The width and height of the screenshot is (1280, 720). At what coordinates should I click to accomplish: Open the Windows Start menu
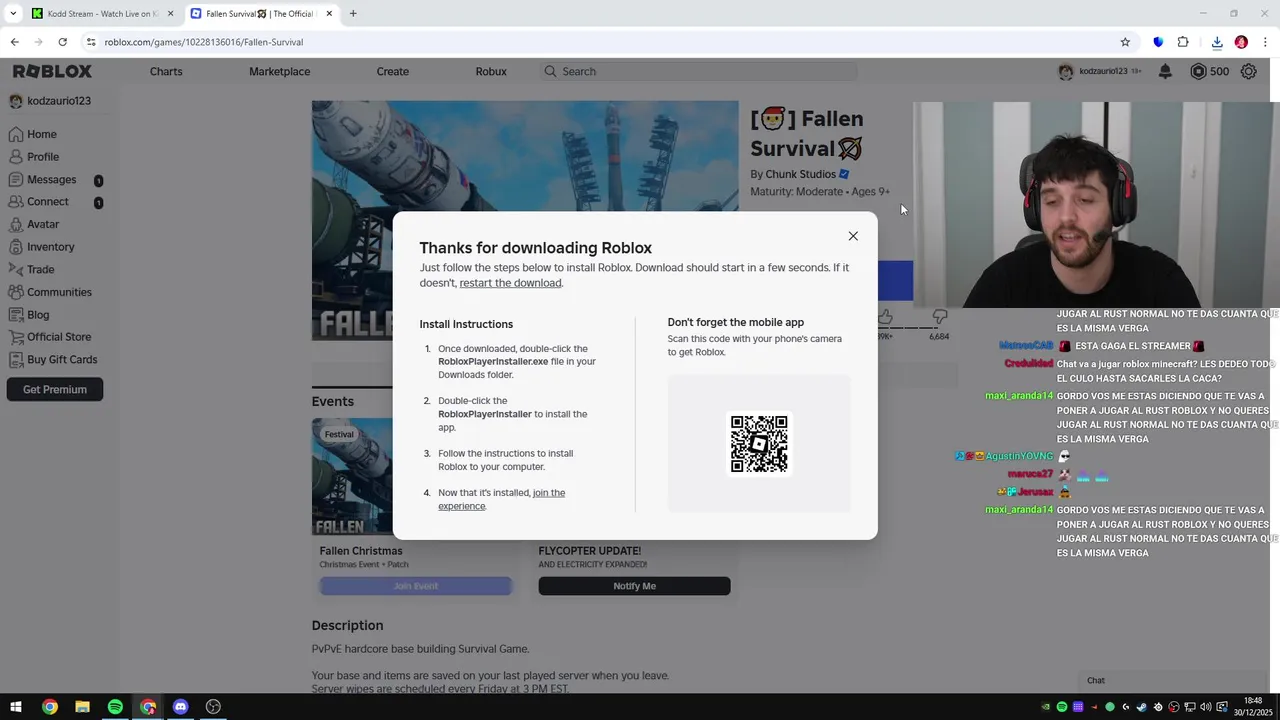16,707
